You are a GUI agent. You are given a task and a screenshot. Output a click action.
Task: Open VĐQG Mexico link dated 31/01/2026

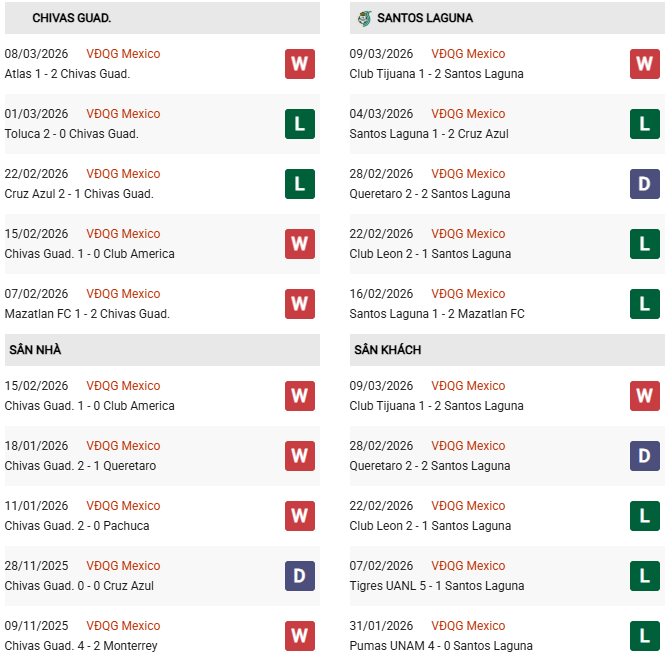pyautogui.click(x=468, y=626)
